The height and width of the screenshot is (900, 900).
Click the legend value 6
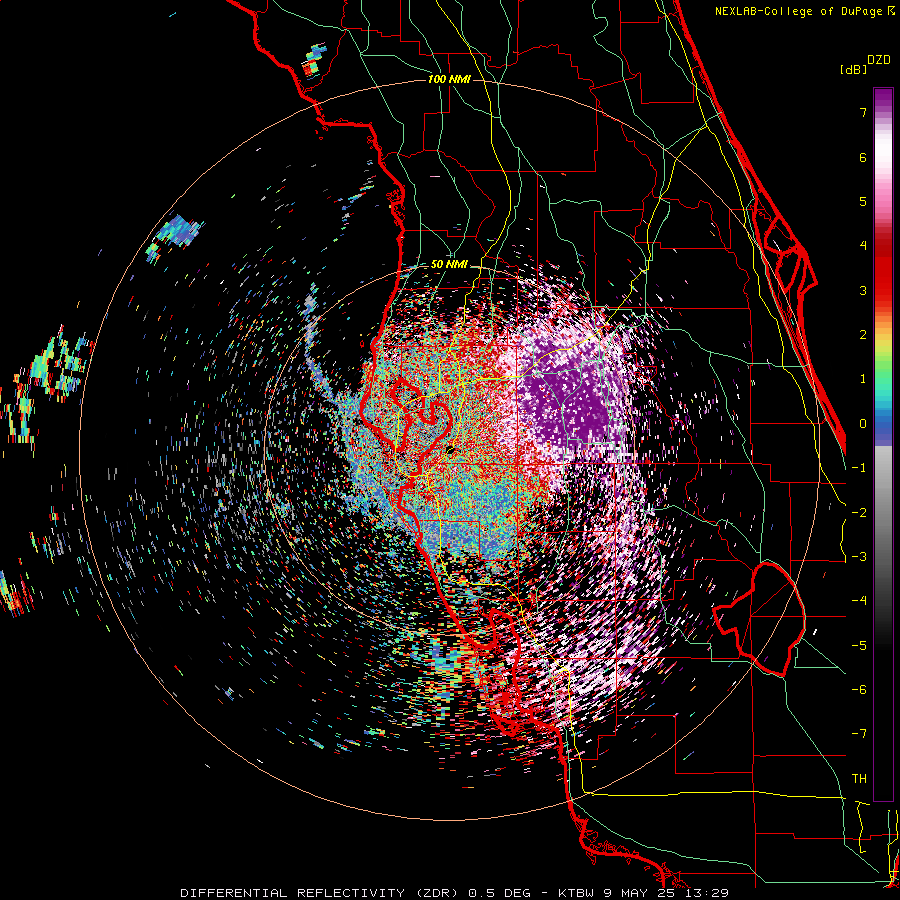(863, 157)
